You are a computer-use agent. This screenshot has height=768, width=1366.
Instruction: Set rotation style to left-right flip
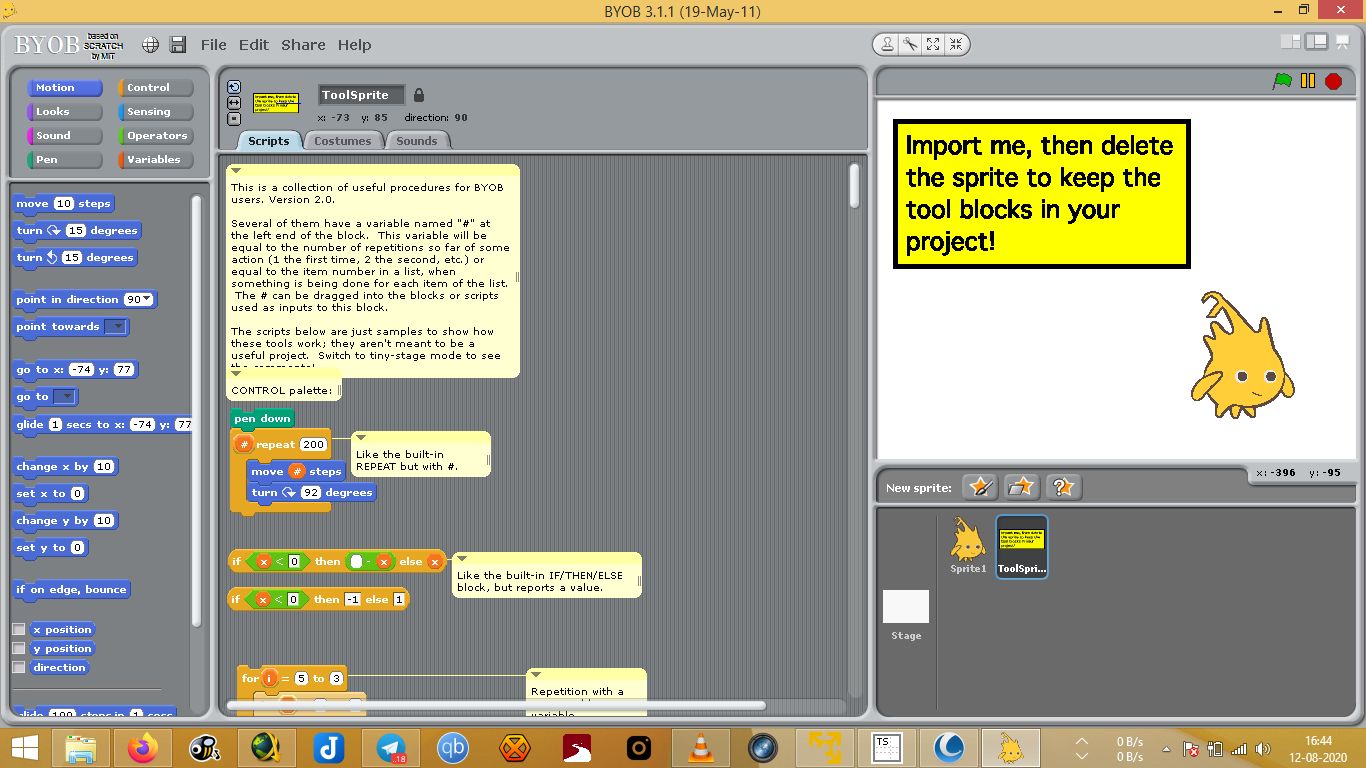point(234,103)
